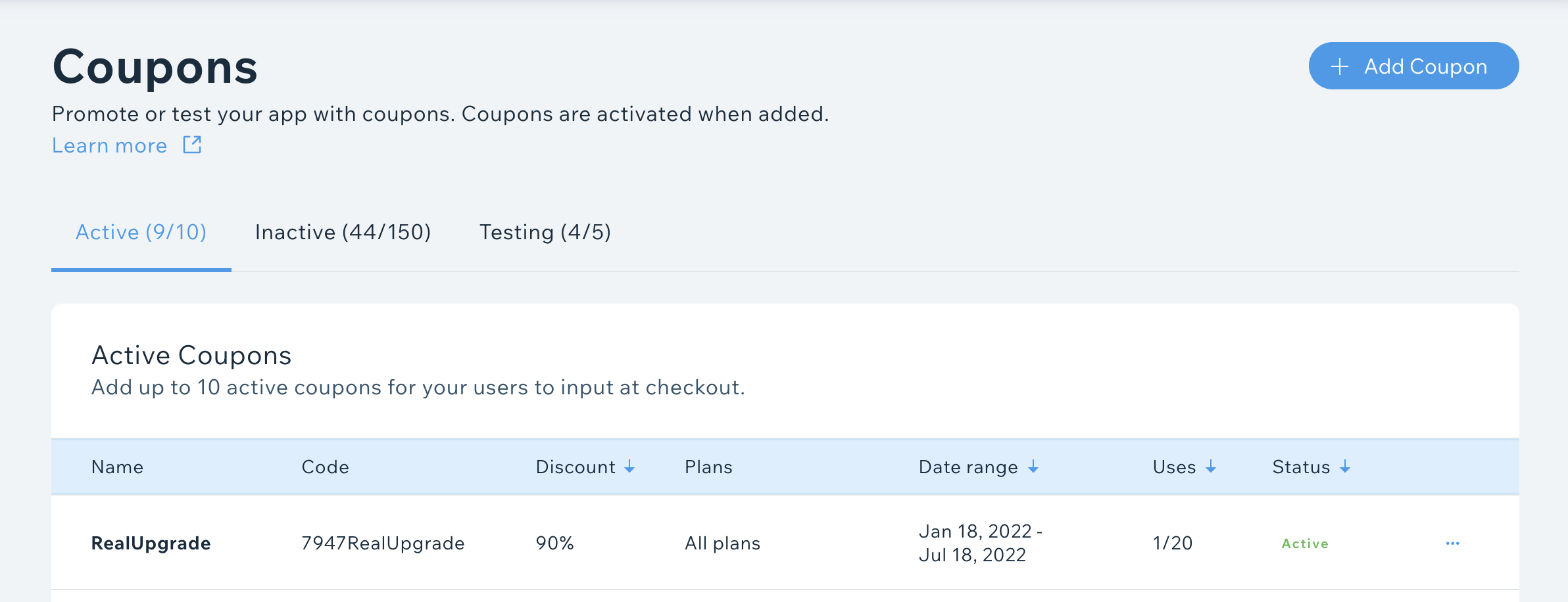
Task: Switch to the Inactive (44/150) tab
Action: (343, 232)
